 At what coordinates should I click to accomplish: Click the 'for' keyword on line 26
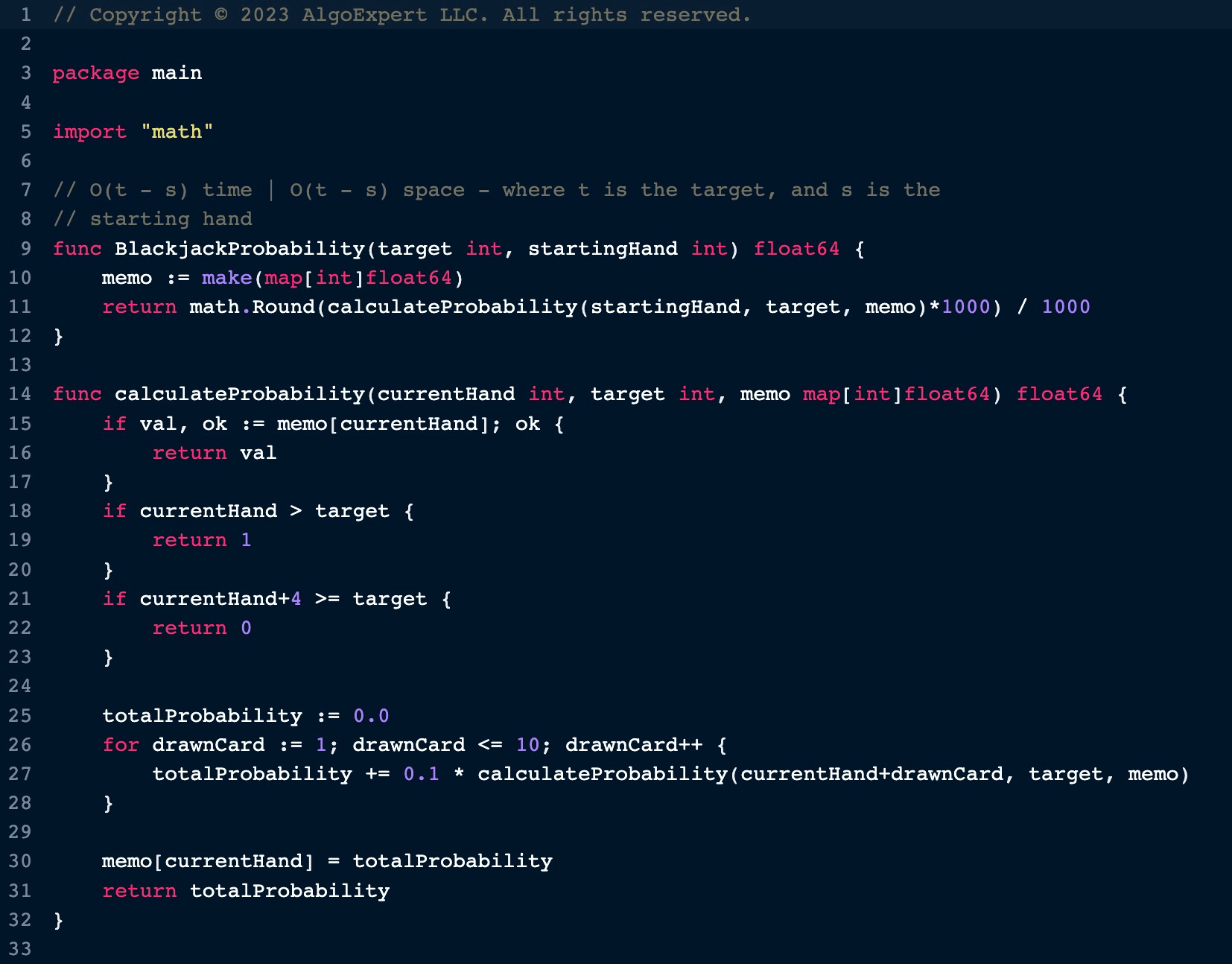point(121,745)
